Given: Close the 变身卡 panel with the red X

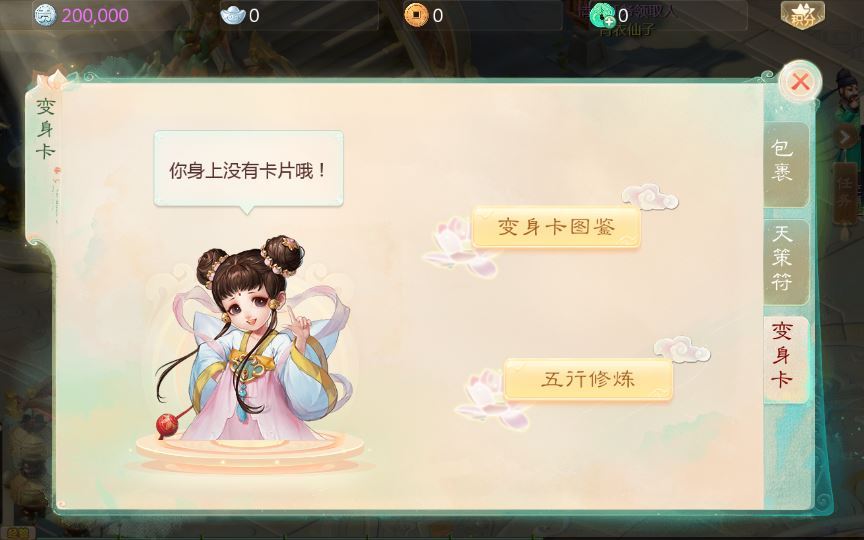Looking at the screenshot, I should click(800, 82).
